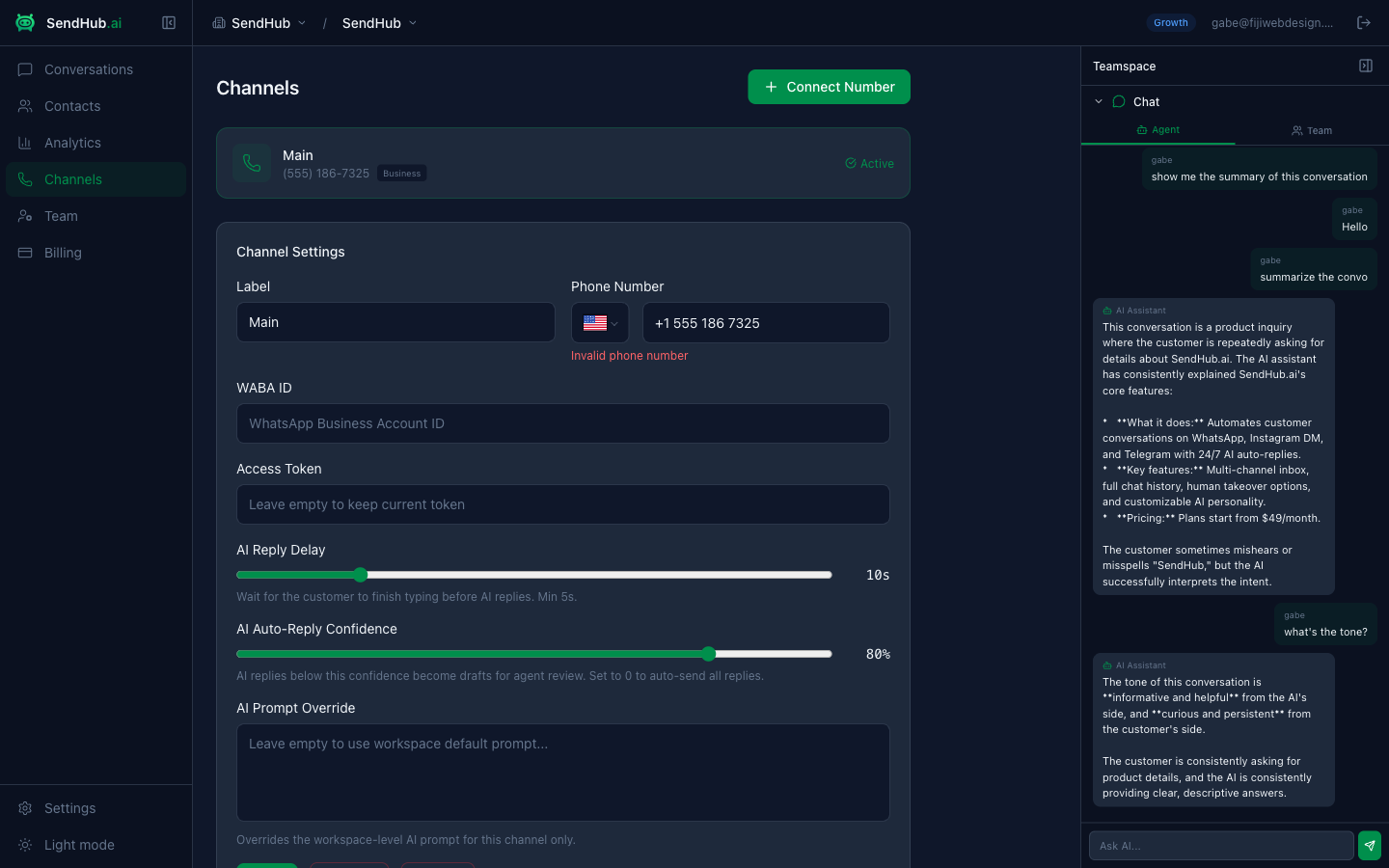Collapse the Teamspace panel icon

point(1366,66)
